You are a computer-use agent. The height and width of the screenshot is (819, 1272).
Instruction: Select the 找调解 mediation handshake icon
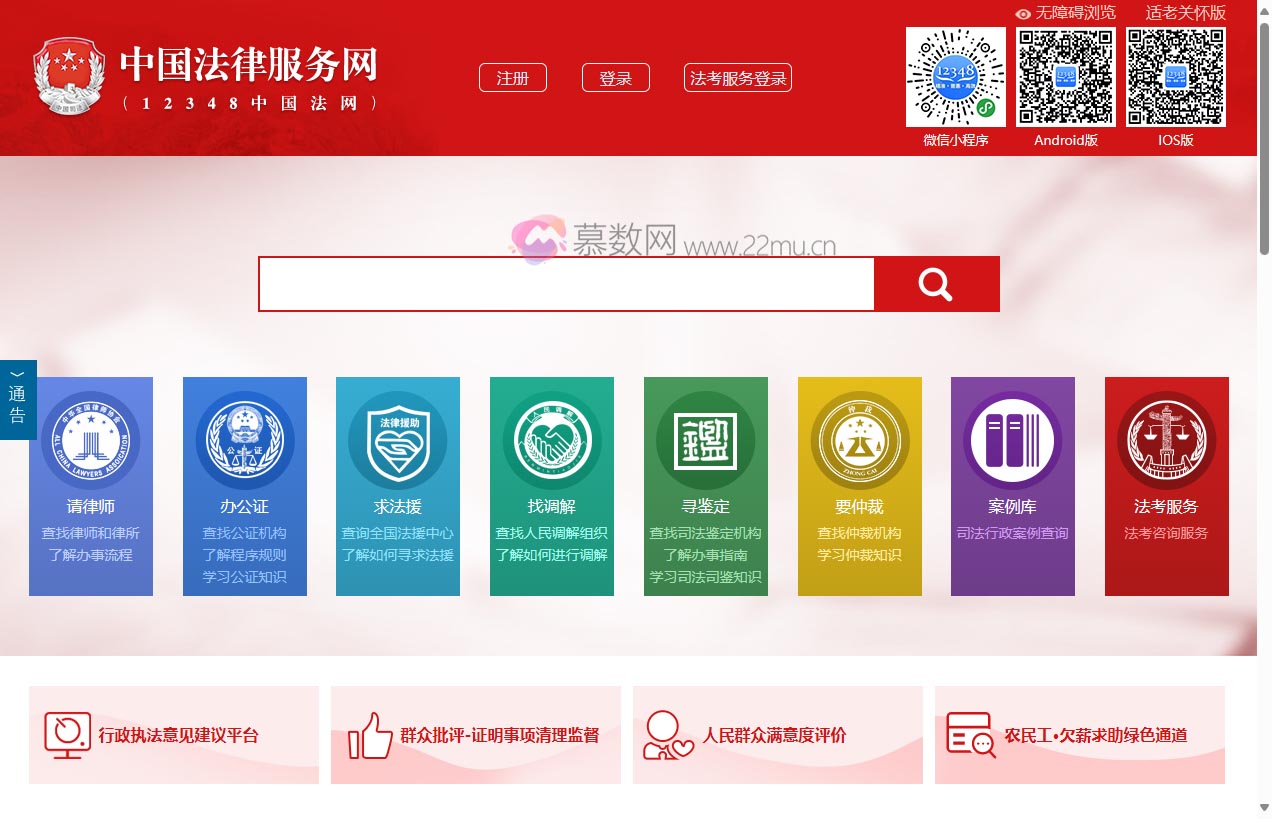tap(552, 438)
